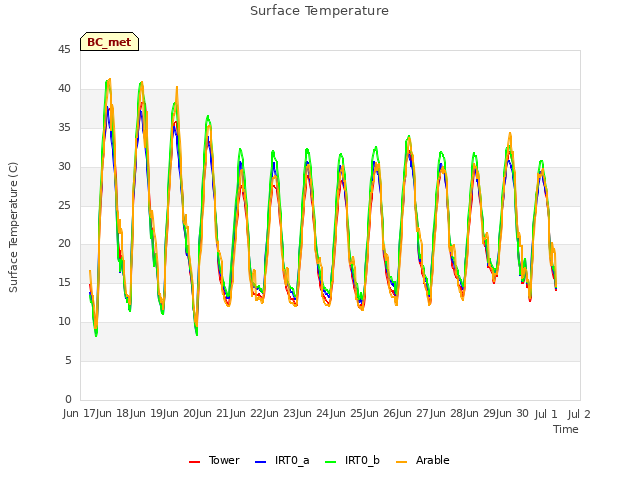Click the Jun 29 x-axis label
This screenshot has height=480, width=640.
(480, 413)
